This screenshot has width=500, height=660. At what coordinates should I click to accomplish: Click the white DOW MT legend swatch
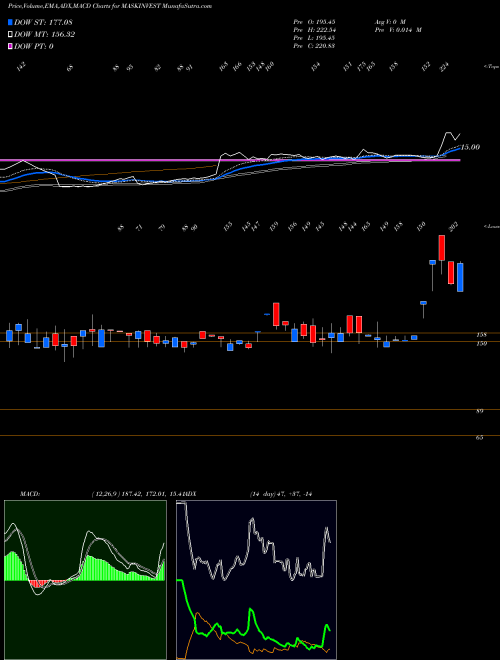[x=10, y=35]
